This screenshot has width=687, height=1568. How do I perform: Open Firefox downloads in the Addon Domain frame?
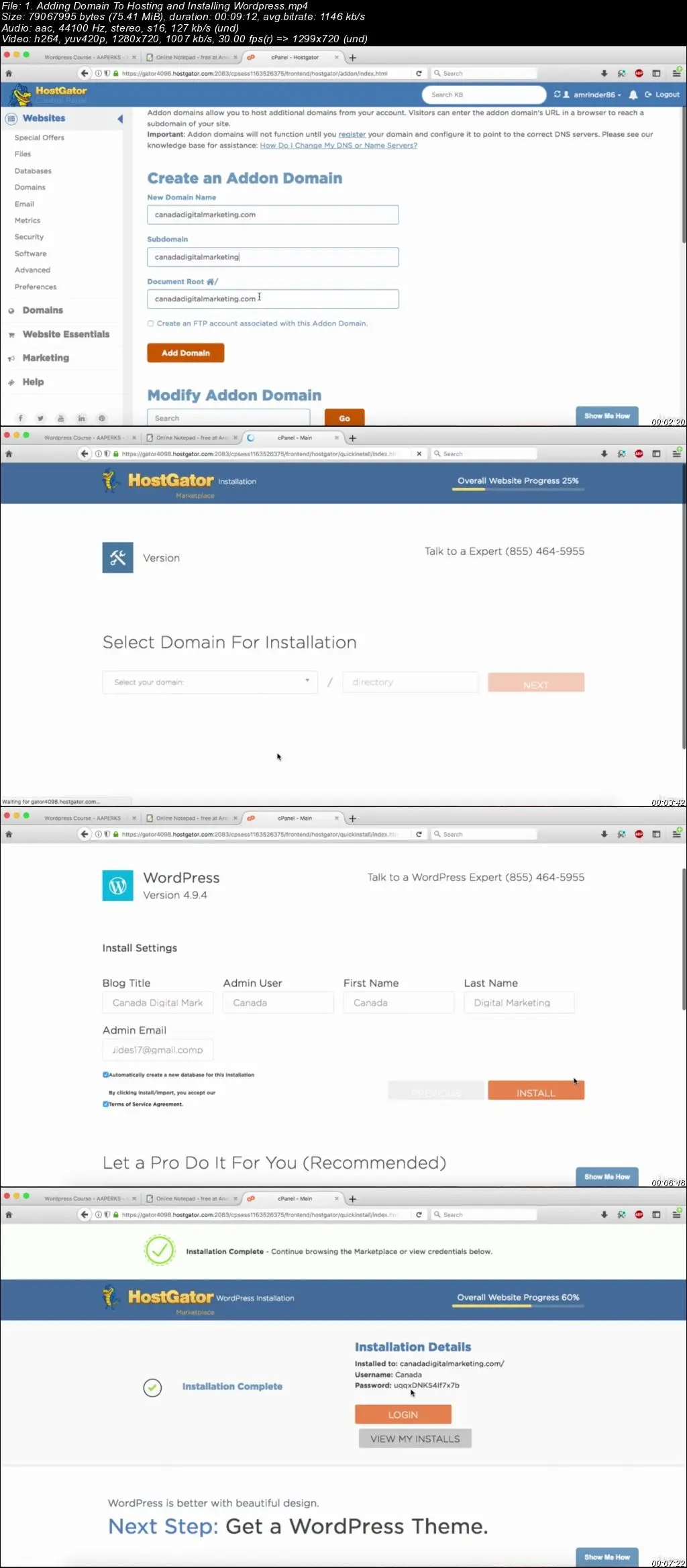click(x=604, y=73)
